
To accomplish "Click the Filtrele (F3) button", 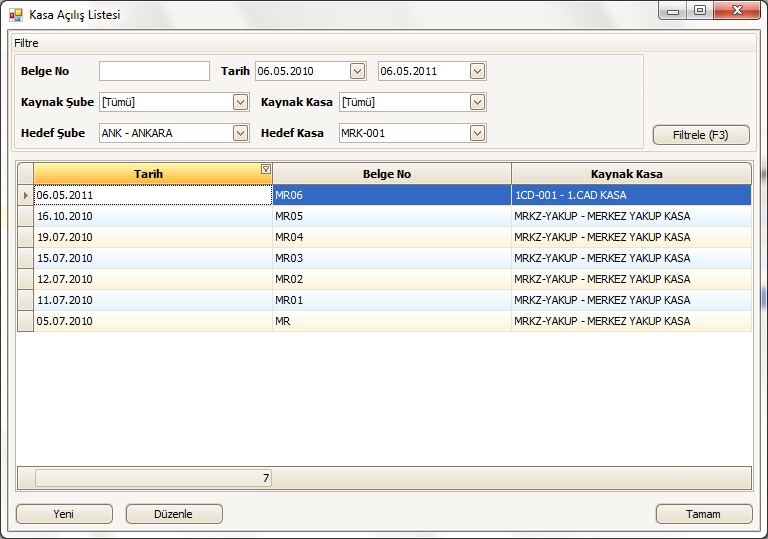I will (x=701, y=135).
